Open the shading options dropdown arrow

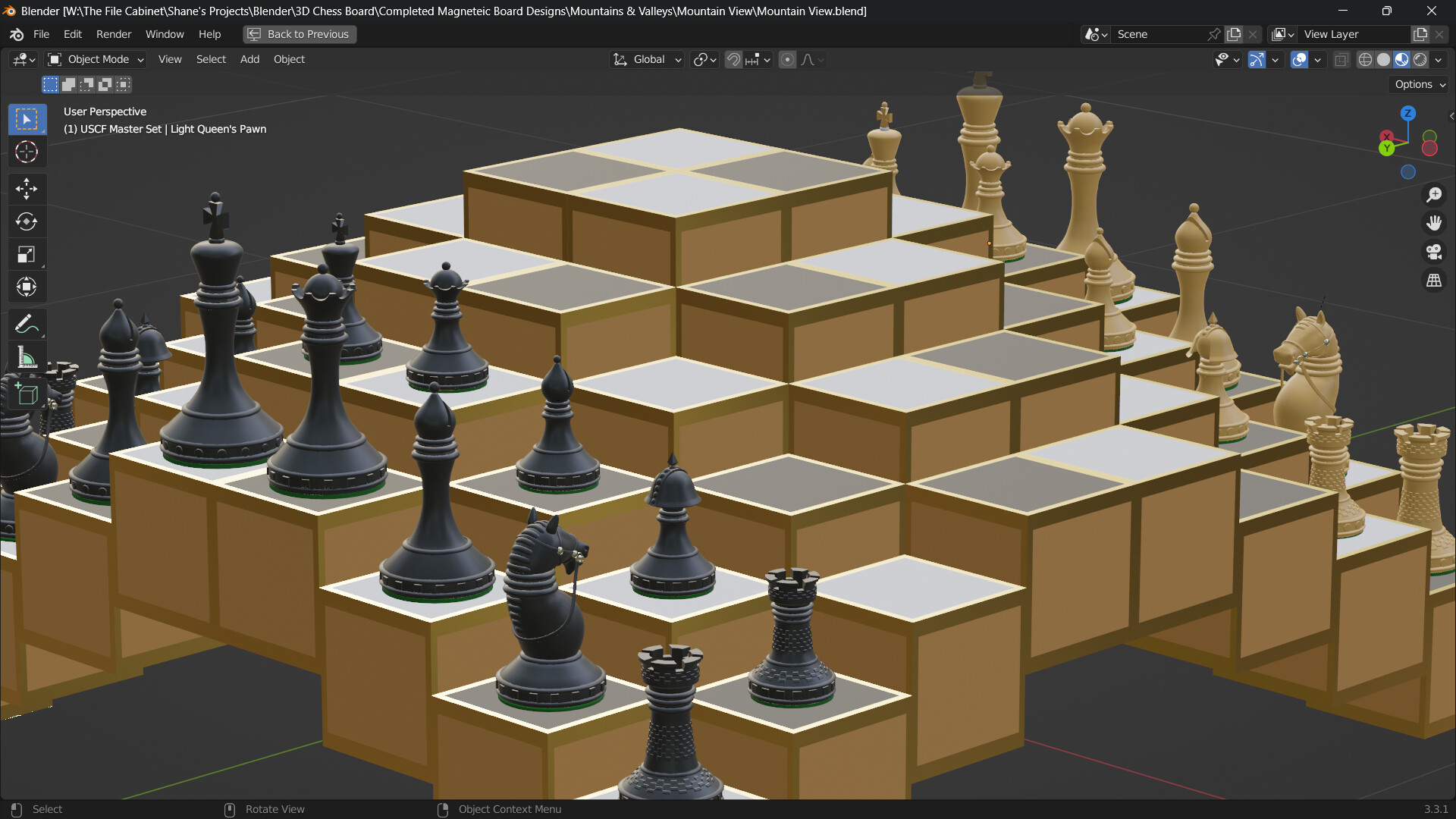1439,59
